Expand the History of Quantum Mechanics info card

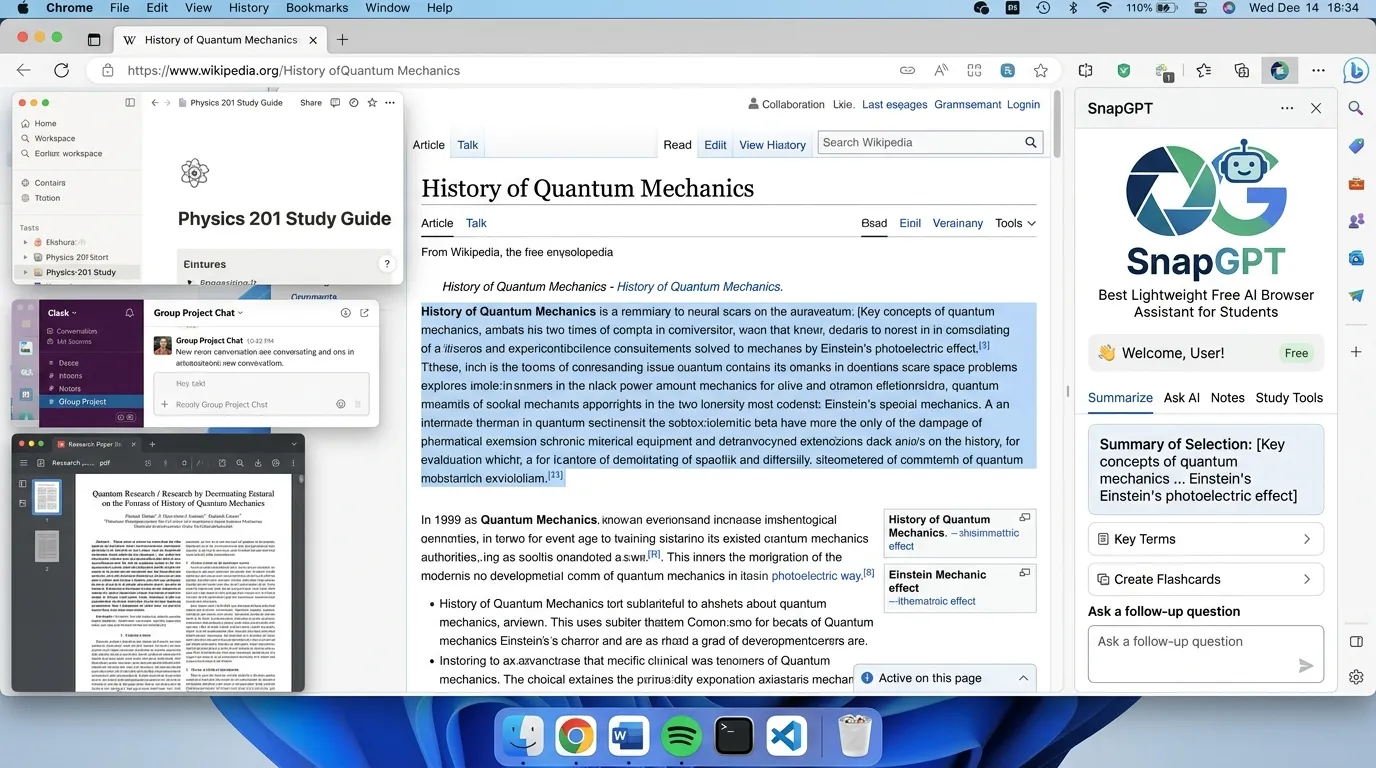tap(1024, 518)
